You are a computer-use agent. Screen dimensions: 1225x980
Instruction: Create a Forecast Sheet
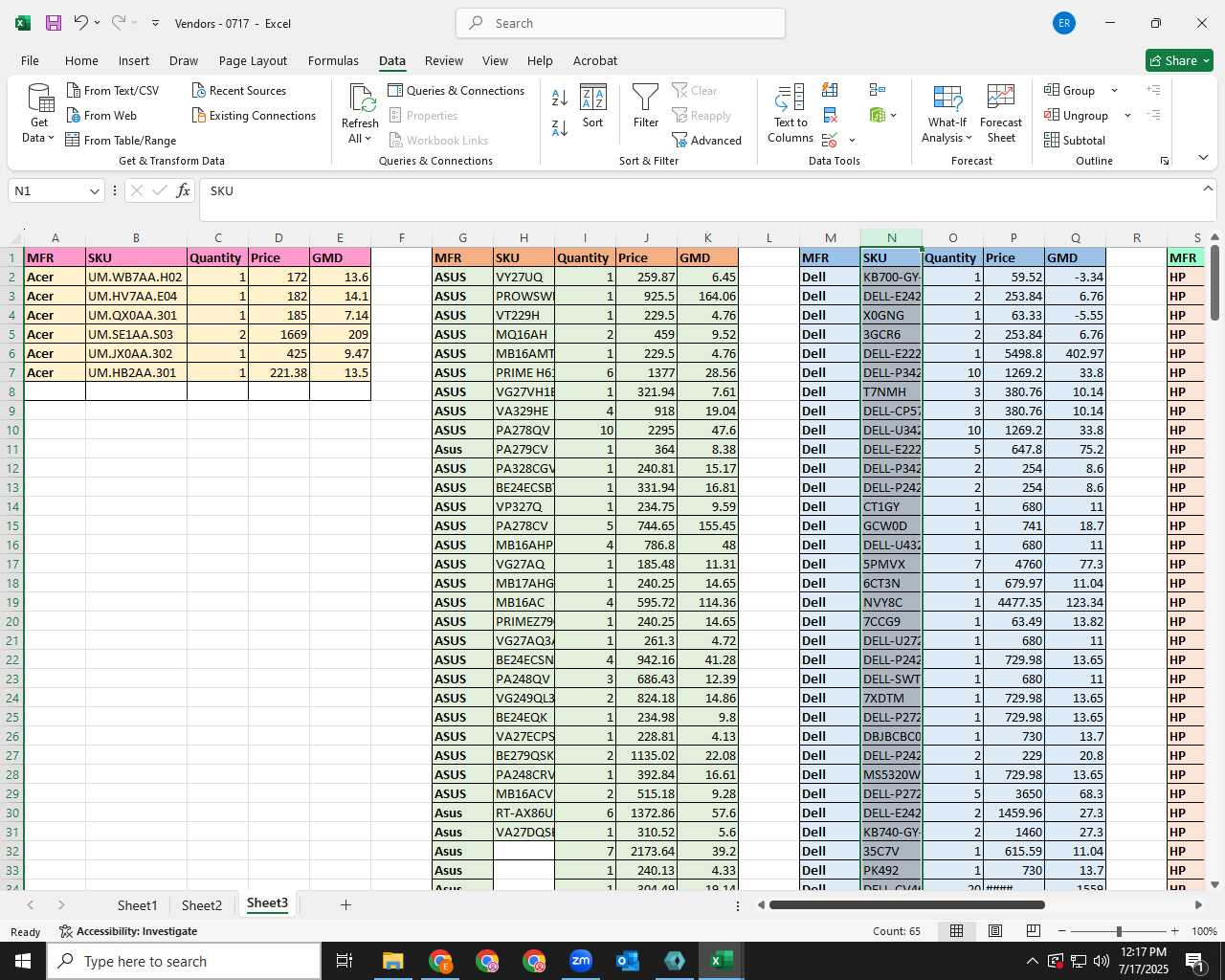(x=1001, y=113)
